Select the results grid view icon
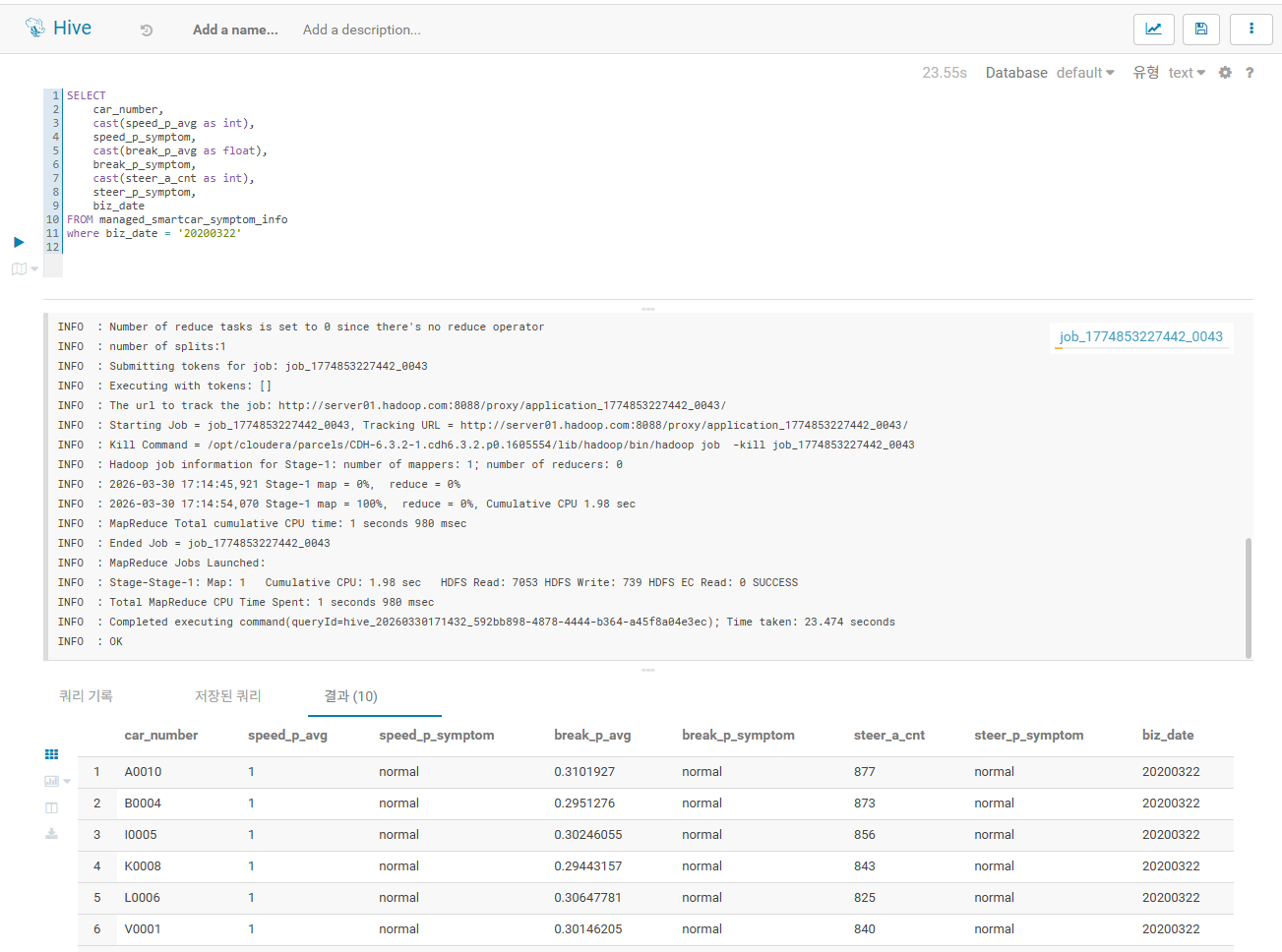The width and height of the screenshot is (1282, 952). click(52, 754)
